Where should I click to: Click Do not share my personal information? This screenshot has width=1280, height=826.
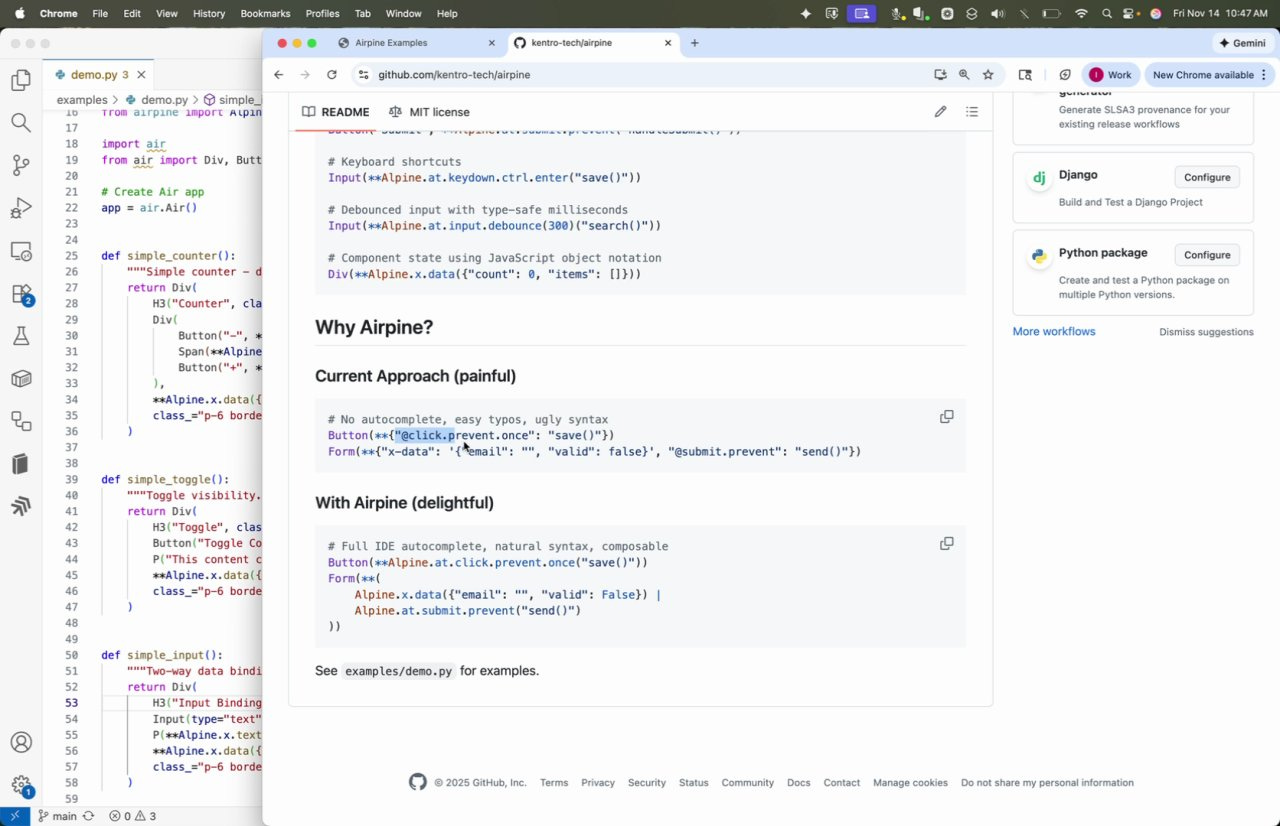click(1047, 783)
